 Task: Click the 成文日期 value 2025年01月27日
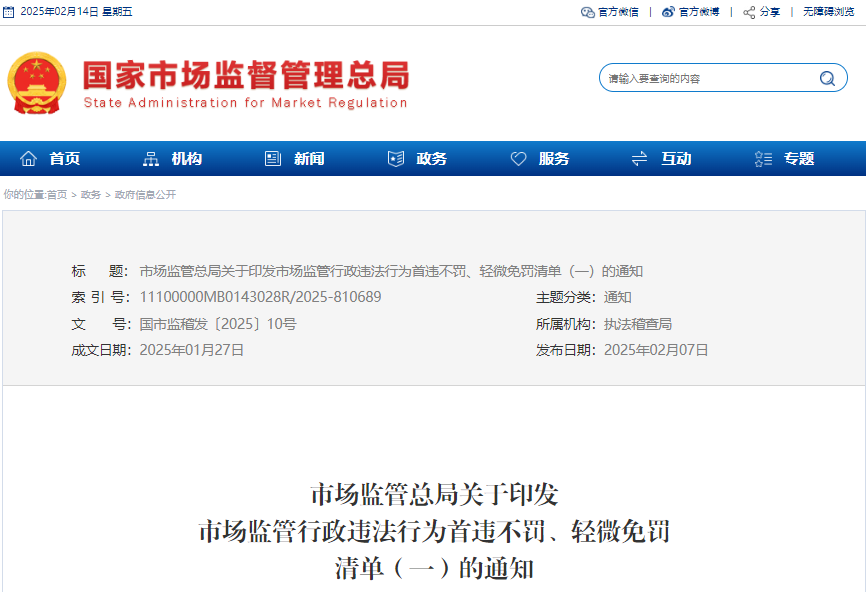(x=191, y=350)
